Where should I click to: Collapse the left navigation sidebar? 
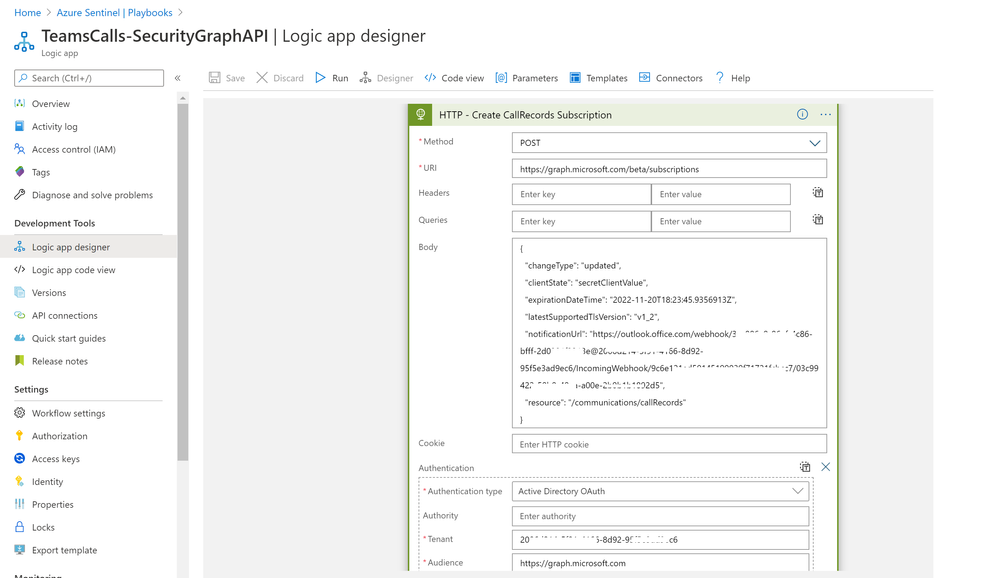(x=178, y=78)
